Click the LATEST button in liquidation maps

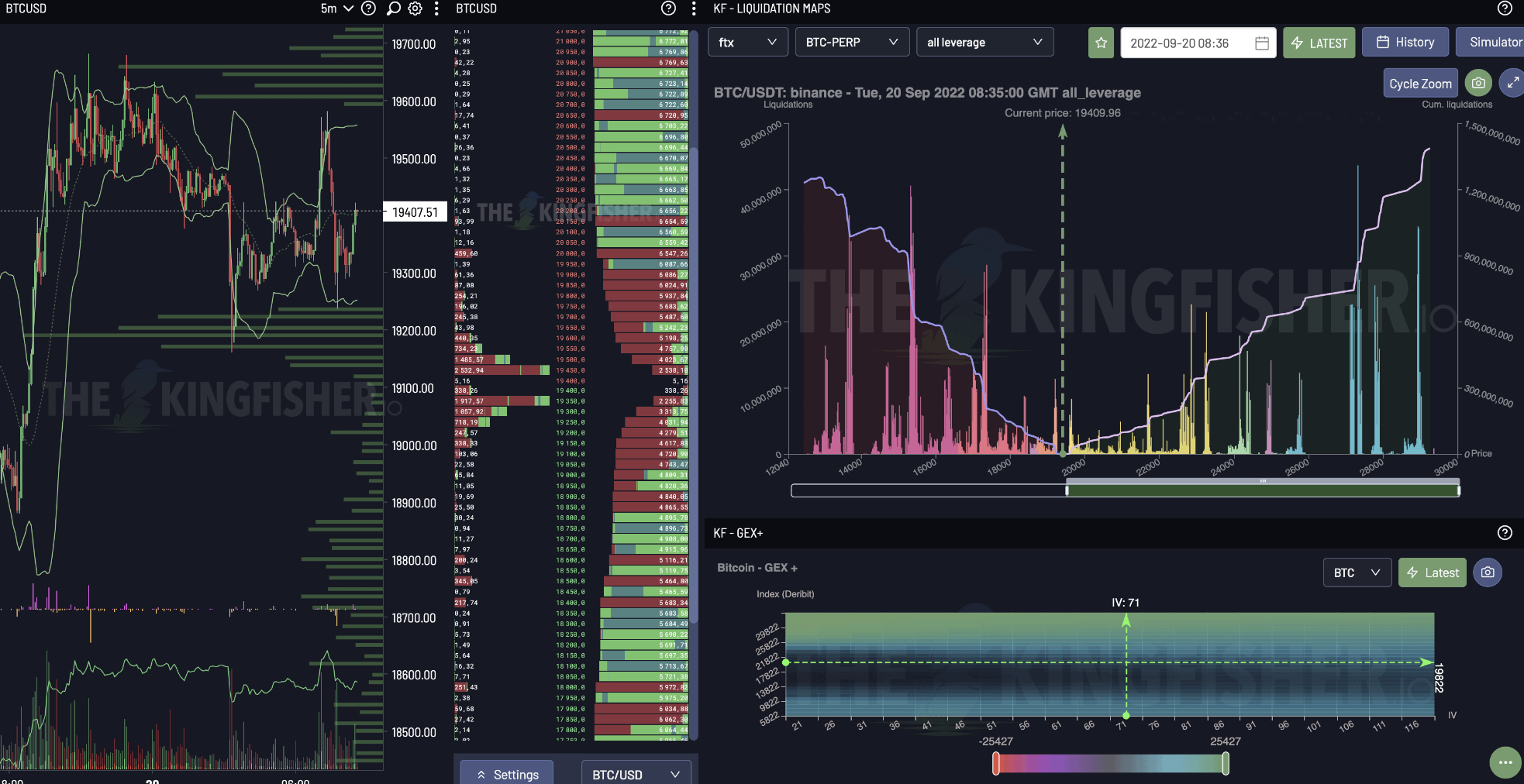1319,43
